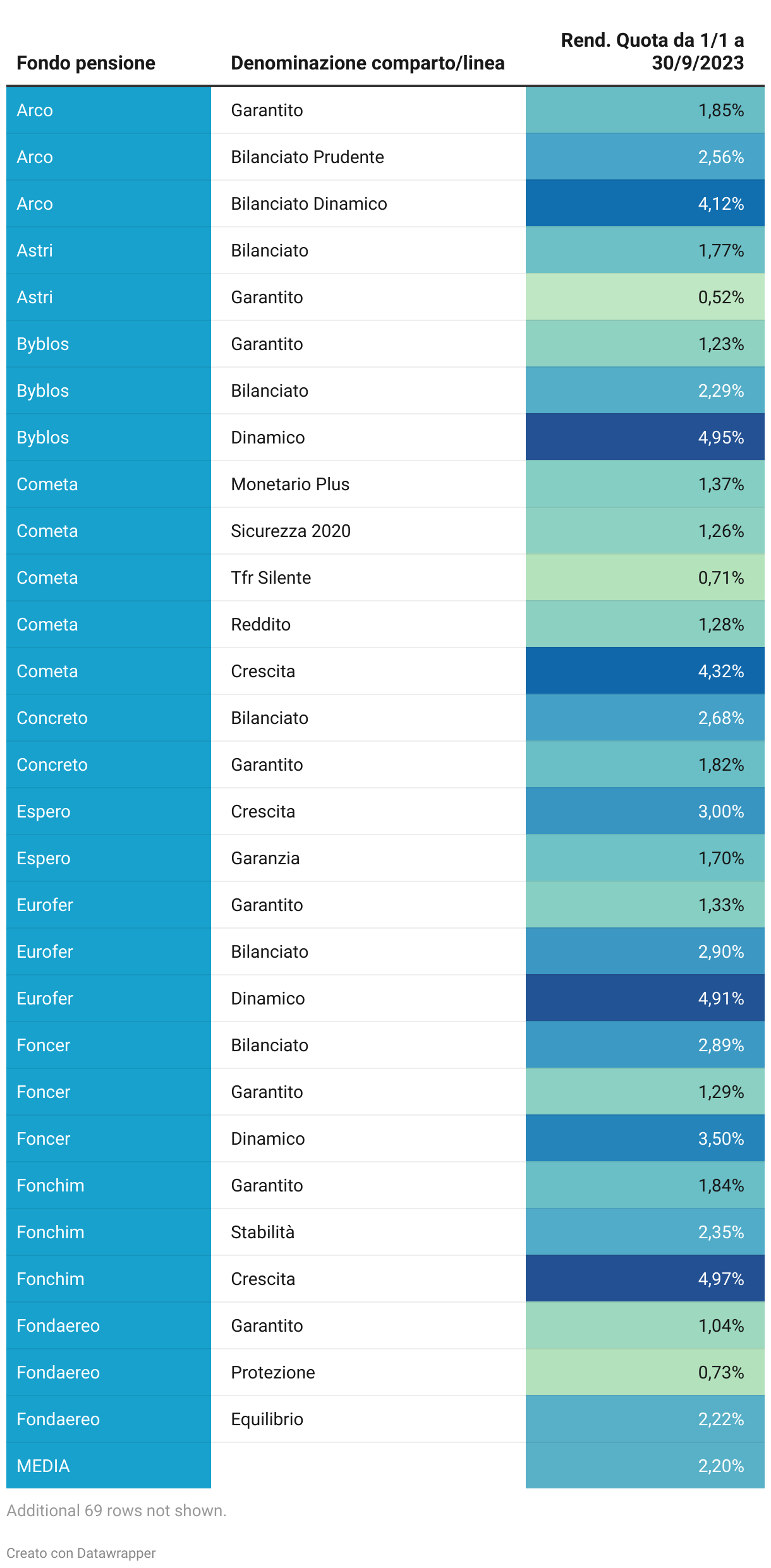Select the 'Sicurezza 2020' cell
The image size is (771, 1568).
point(290,531)
